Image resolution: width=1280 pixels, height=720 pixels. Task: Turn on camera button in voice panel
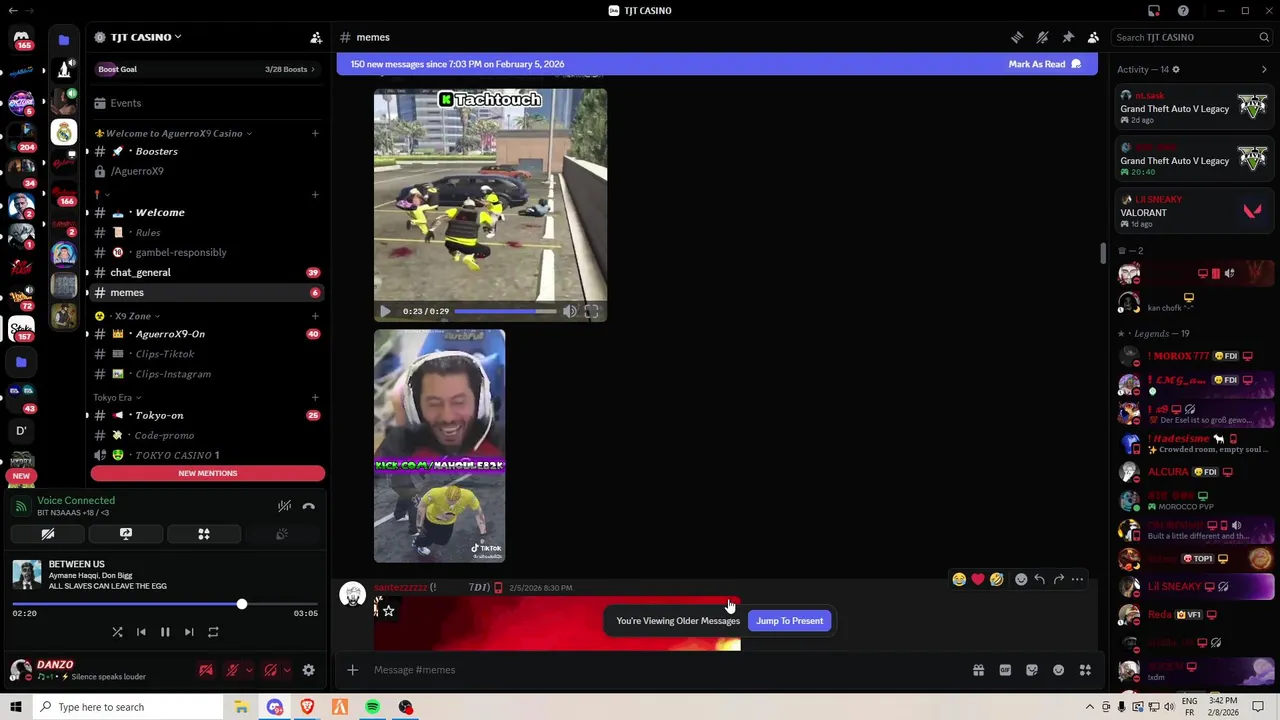click(x=47, y=534)
